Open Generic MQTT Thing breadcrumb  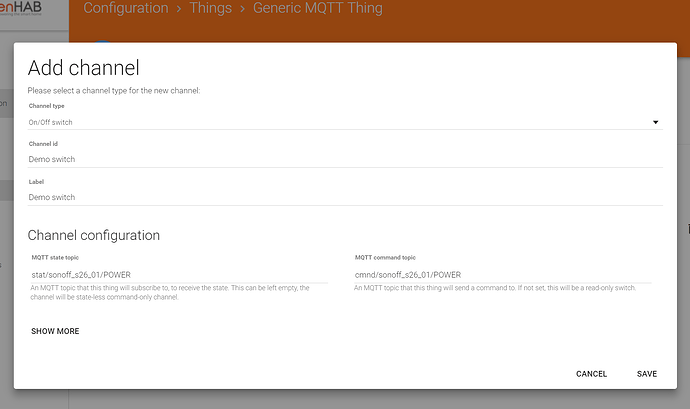click(x=318, y=8)
